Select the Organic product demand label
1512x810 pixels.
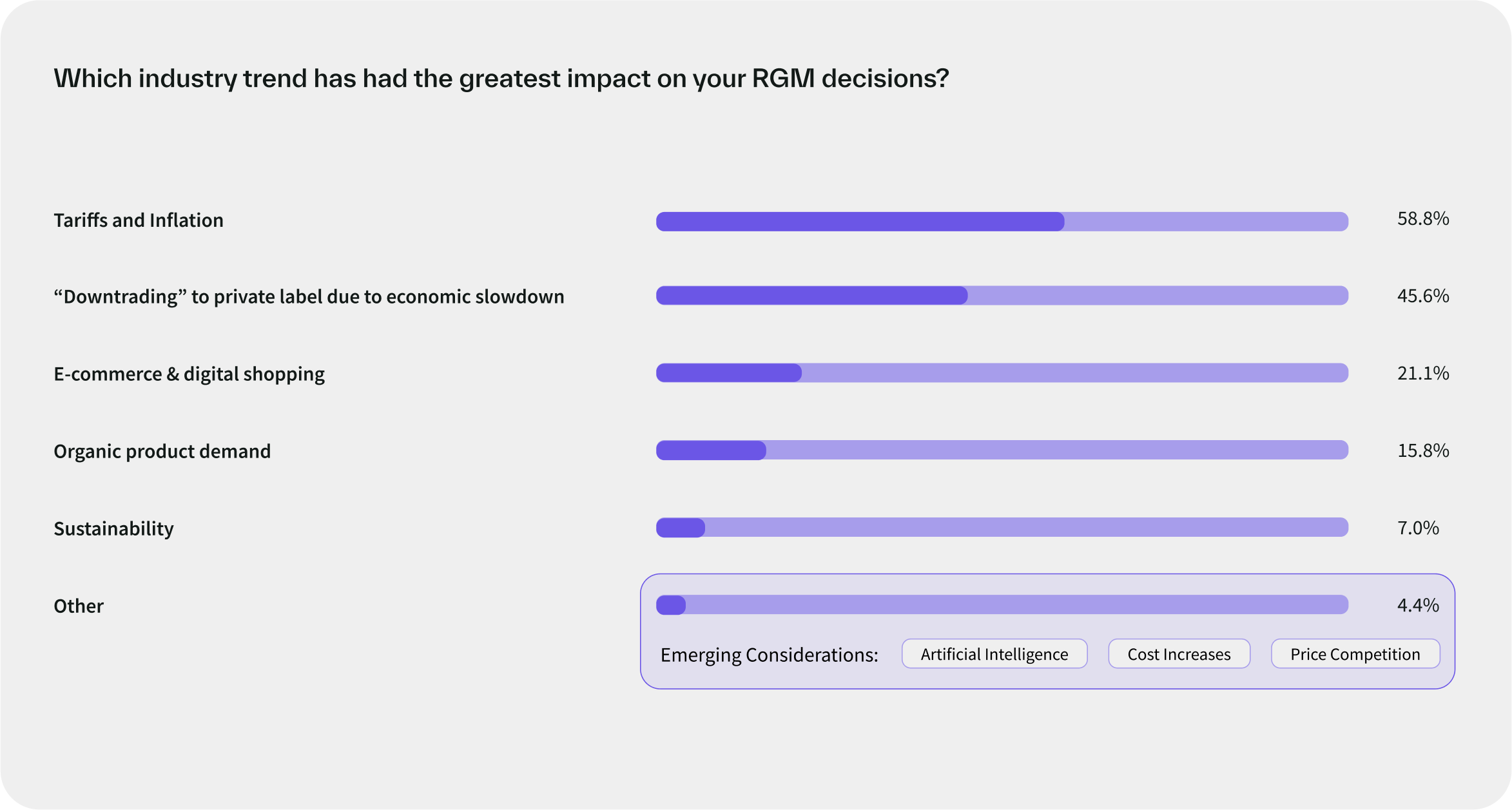pyautogui.click(x=162, y=451)
